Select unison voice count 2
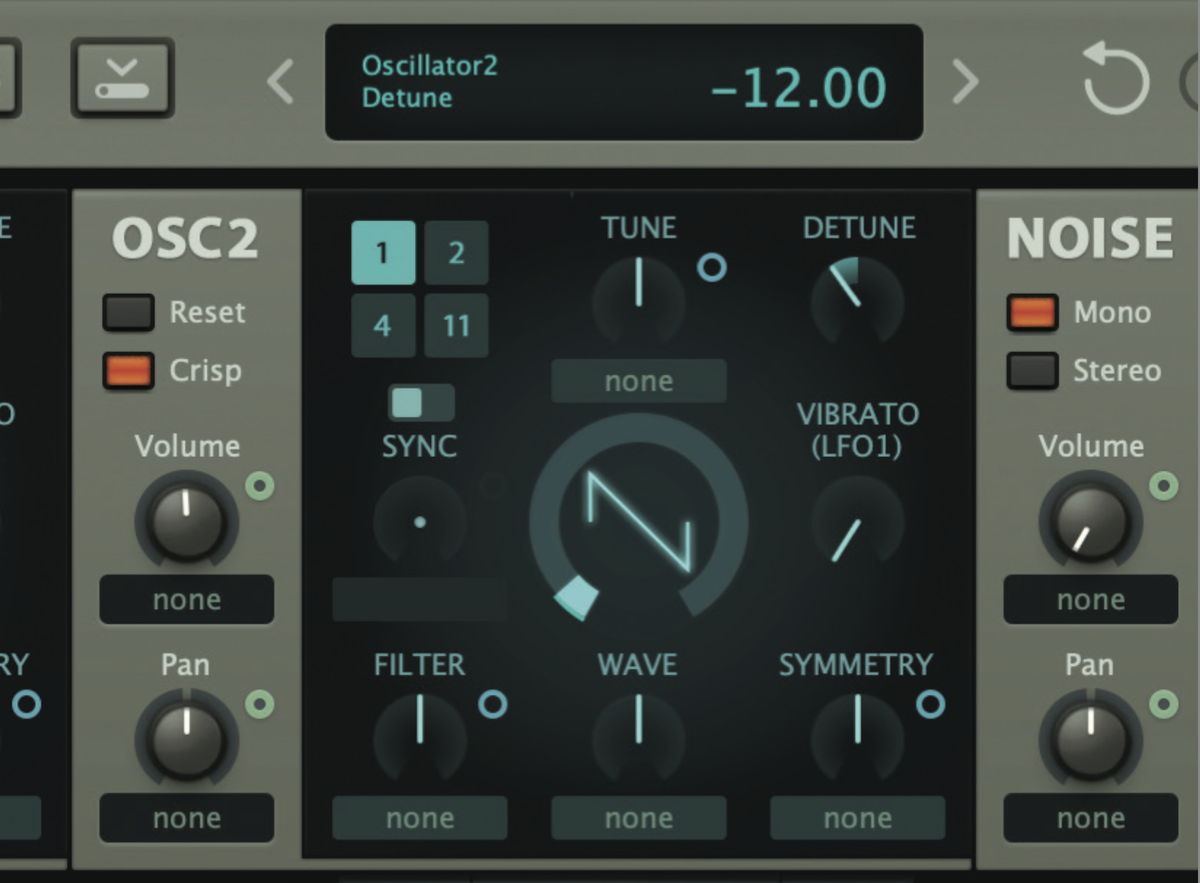The image size is (1200, 883). pos(456,253)
